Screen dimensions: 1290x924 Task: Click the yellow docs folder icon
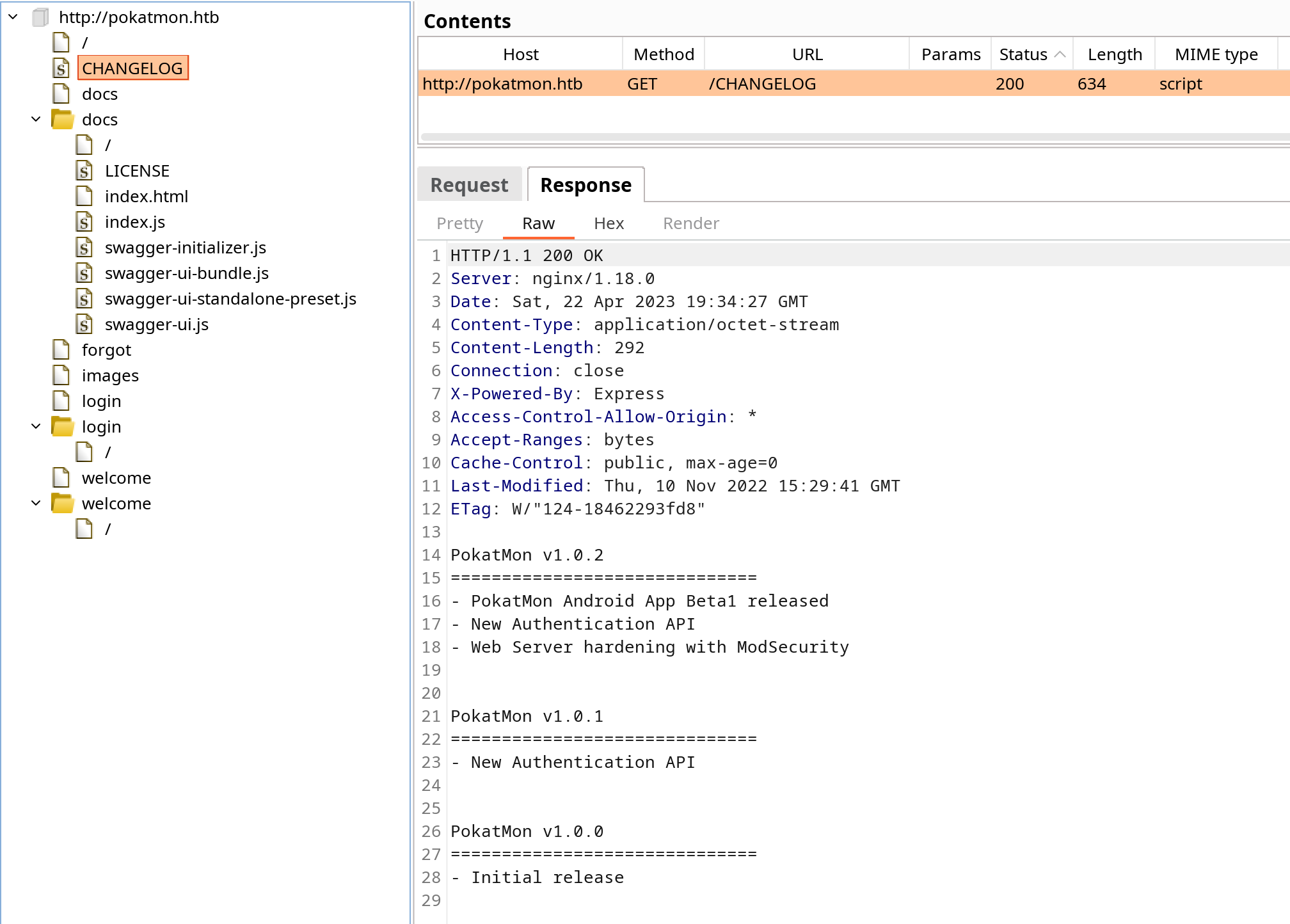click(63, 120)
